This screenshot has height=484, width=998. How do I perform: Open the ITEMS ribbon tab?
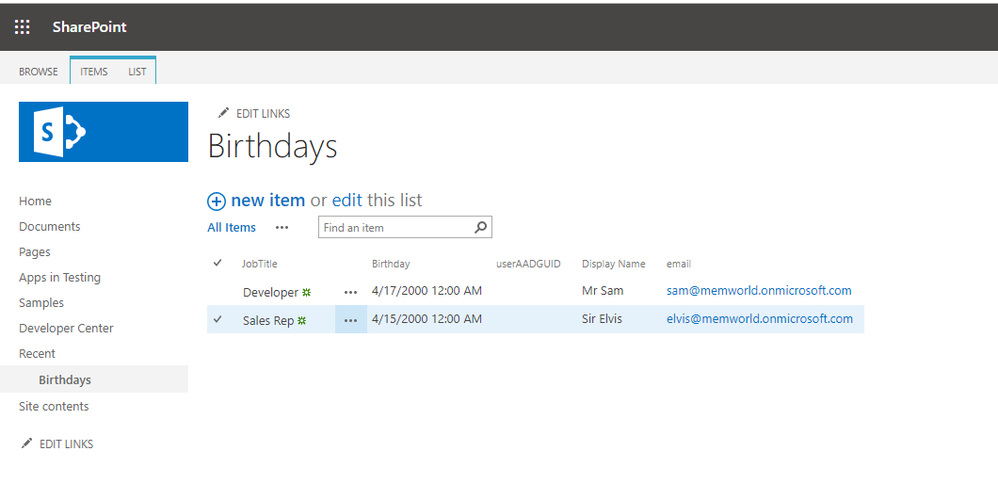click(x=94, y=72)
